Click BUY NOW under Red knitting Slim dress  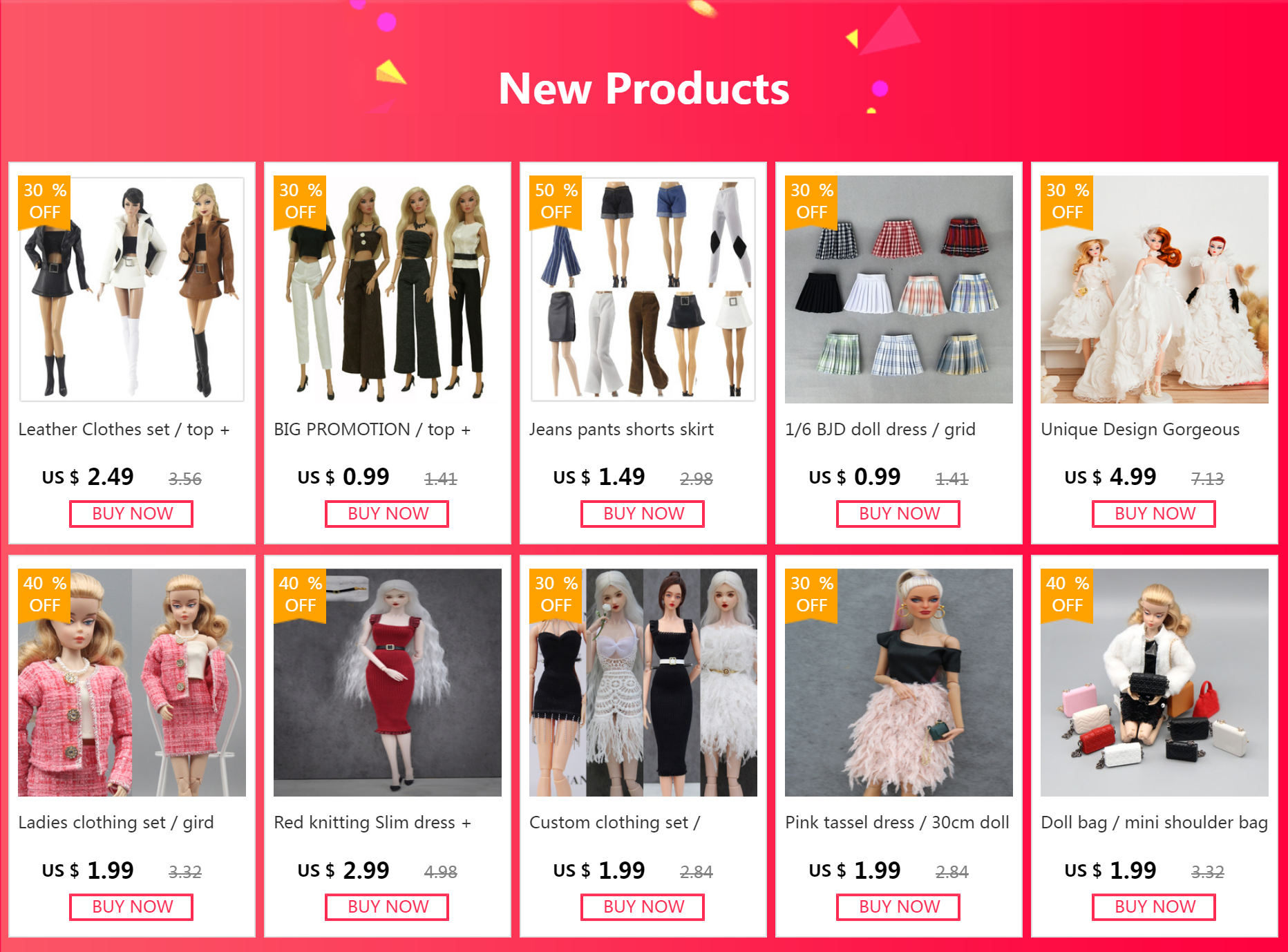[387, 907]
